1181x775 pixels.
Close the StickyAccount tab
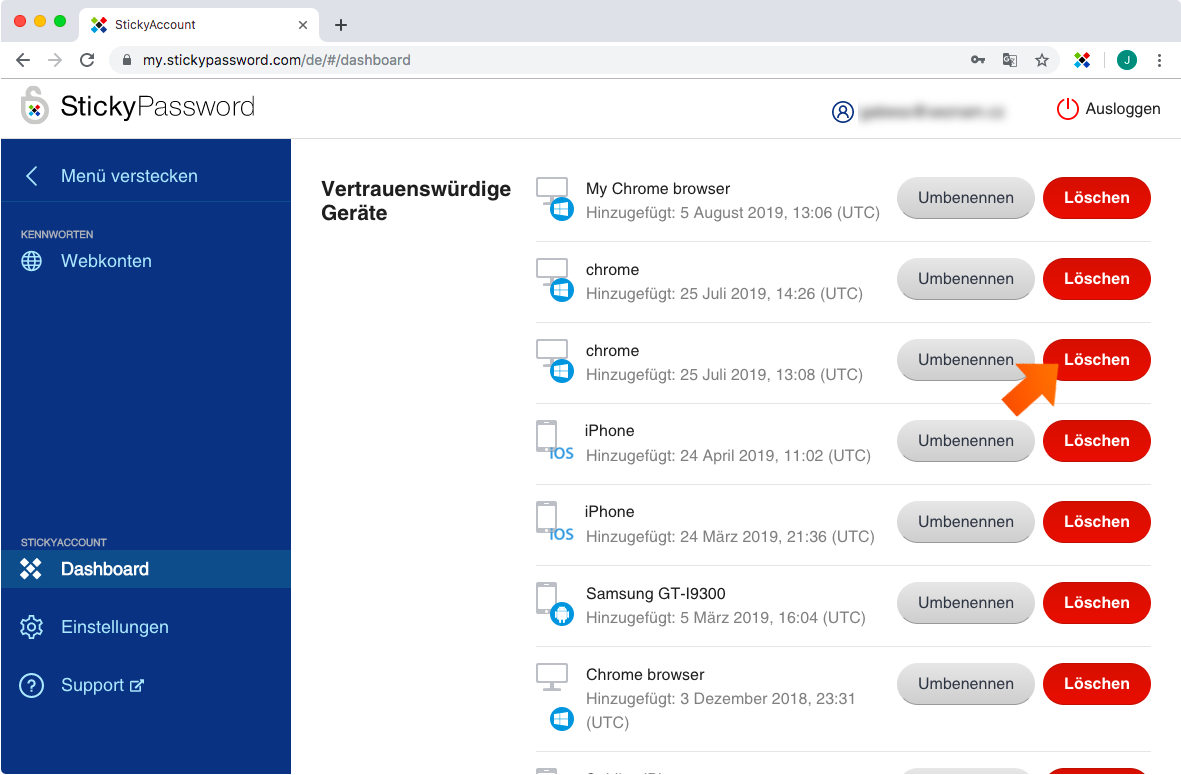[x=303, y=25]
